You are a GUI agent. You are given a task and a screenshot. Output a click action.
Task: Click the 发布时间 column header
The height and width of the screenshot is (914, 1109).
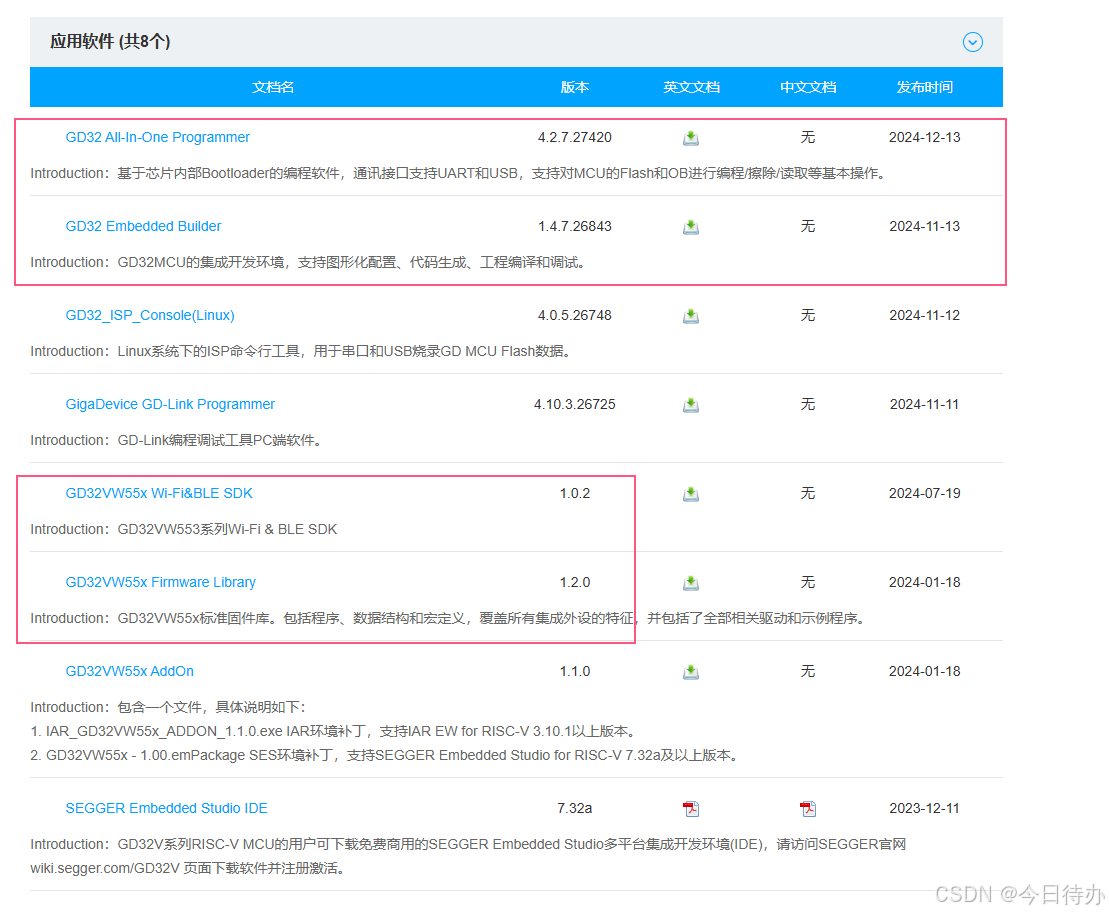(924, 88)
